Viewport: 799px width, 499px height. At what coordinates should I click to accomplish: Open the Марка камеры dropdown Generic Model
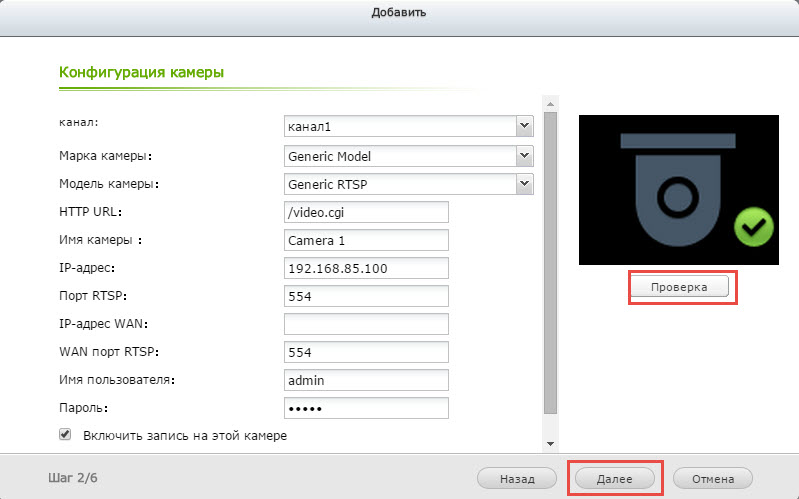coord(408,156)
